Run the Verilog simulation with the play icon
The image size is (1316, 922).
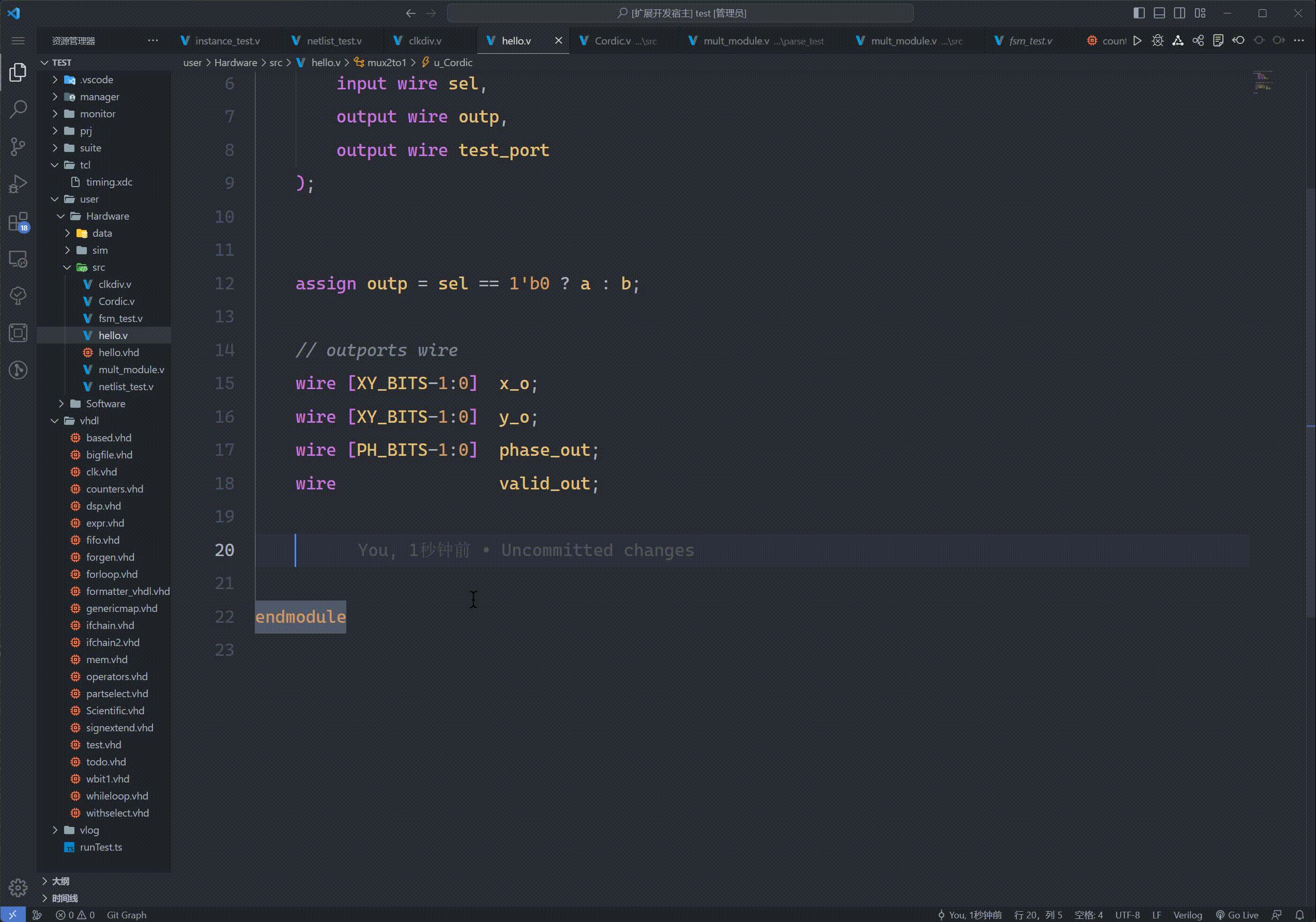(x=1138, y=40)
